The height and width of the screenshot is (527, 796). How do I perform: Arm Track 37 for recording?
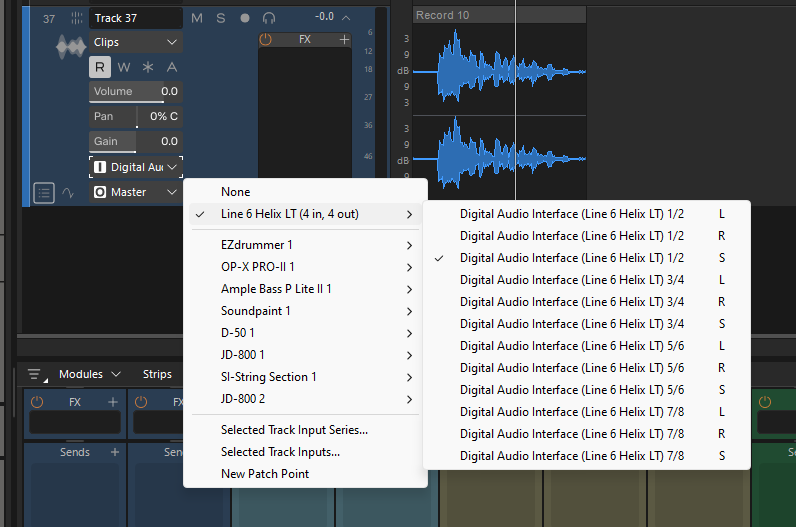click(245, 18)
